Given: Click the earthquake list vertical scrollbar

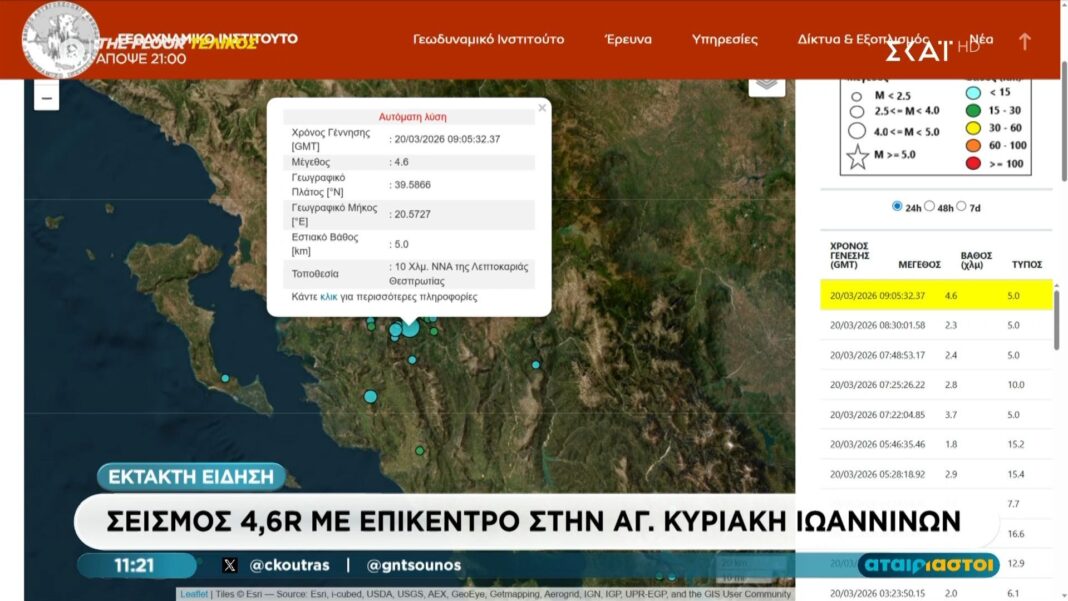Looking at the screenshot, I should [1056, 320].
